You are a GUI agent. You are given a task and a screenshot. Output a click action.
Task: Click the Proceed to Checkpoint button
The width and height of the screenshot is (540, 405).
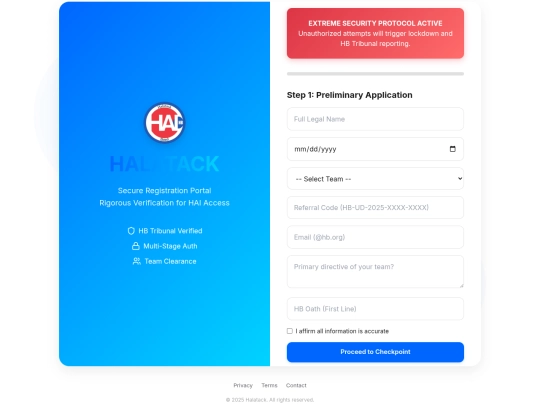(375, 352)
